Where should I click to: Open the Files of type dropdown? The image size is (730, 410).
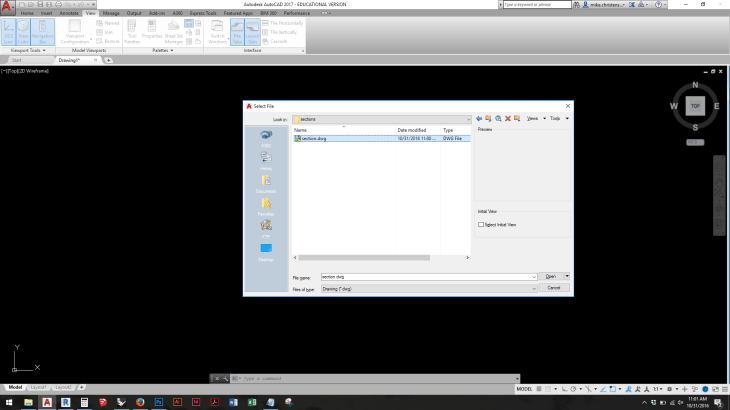pos(535,288)
